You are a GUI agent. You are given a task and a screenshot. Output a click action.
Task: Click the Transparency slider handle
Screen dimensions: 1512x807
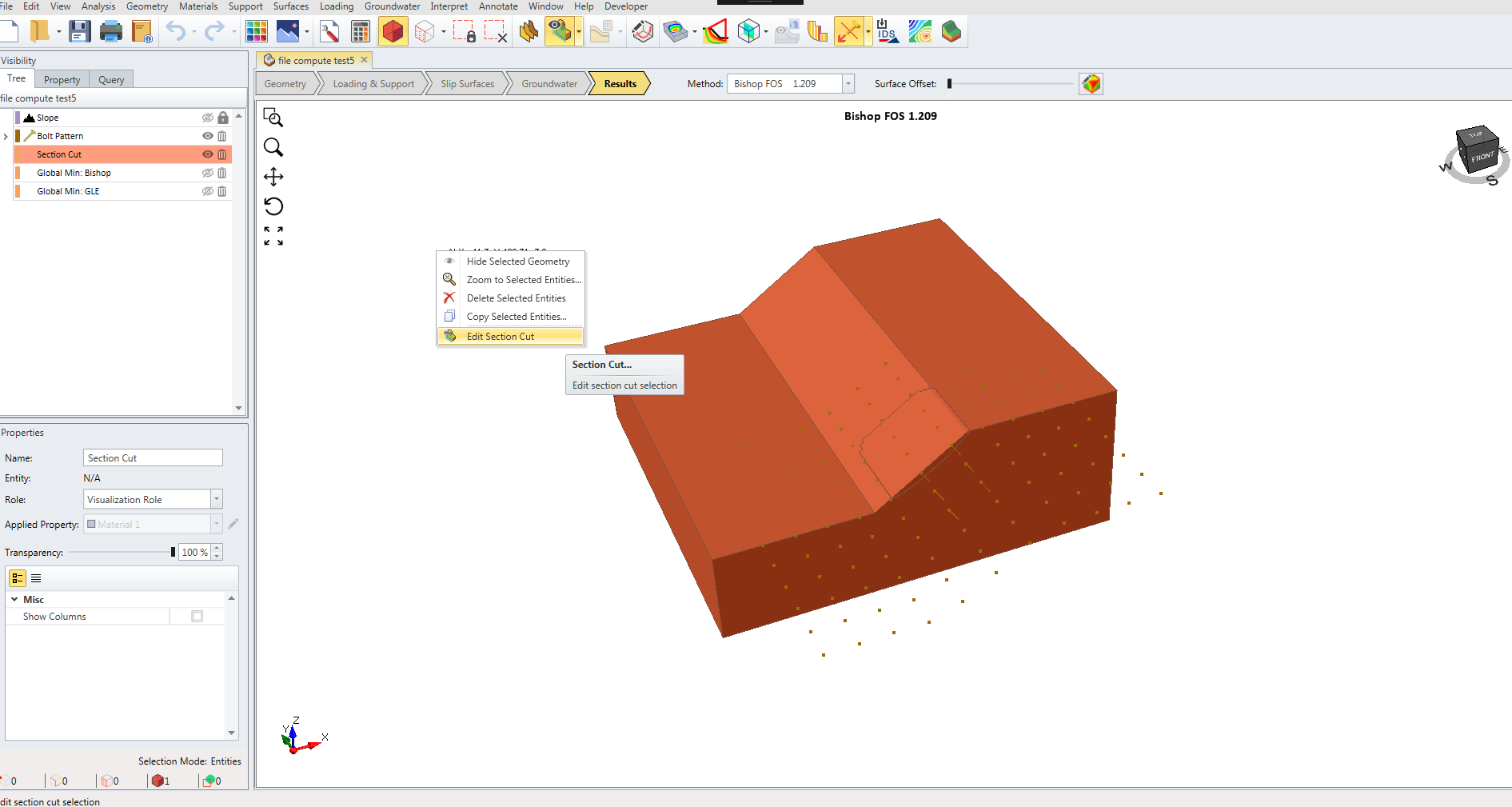click(173, 552)
